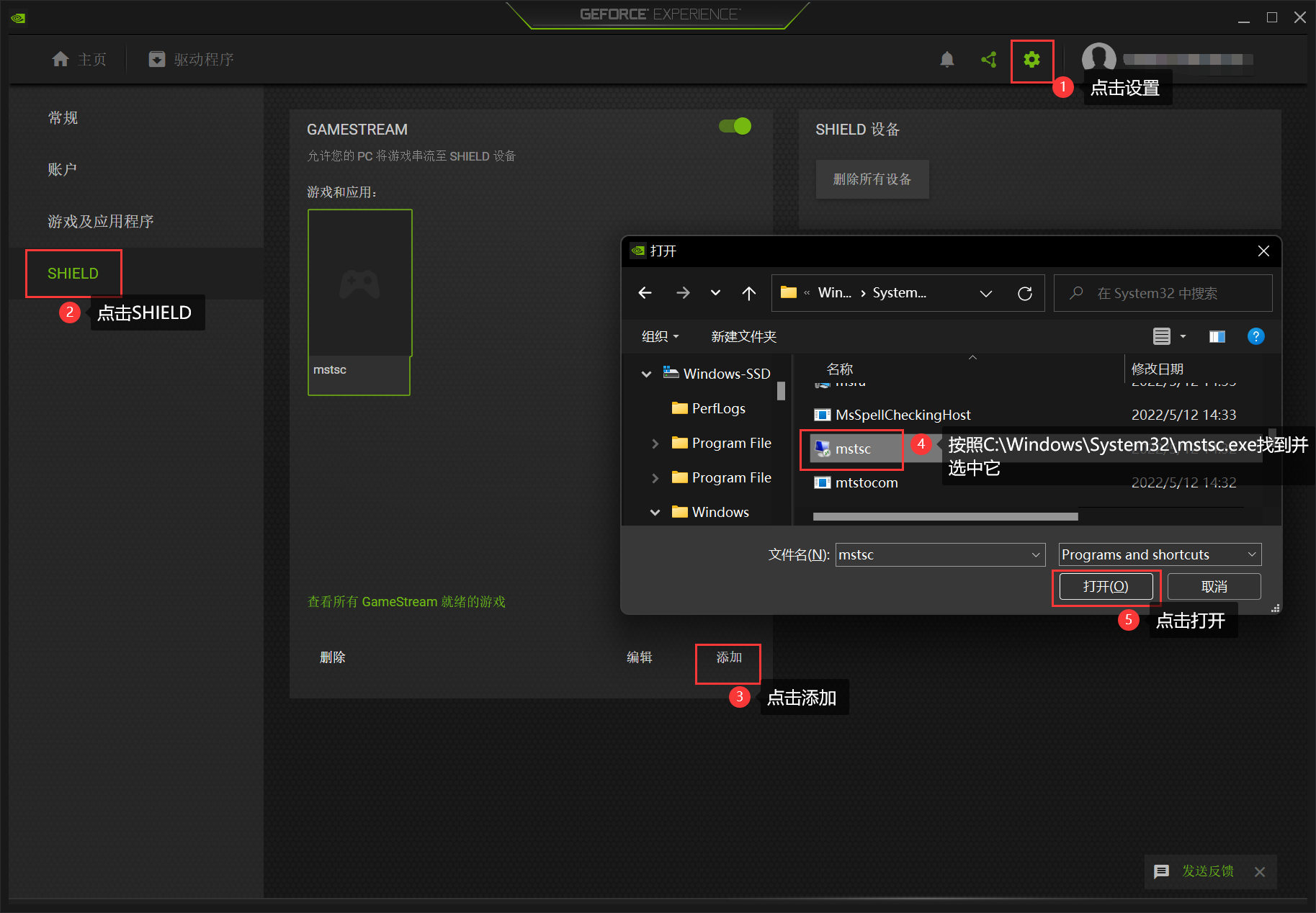Image resolution: width=1316 pixels, height=913 pixels.
Task: Open address bar path dropdown
Action: [986, 293]
